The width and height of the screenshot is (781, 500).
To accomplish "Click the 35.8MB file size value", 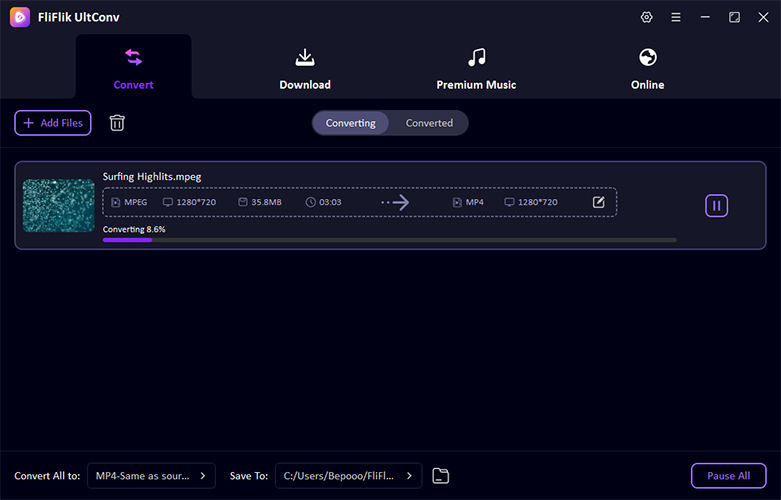I will click(x=266, y=202).
